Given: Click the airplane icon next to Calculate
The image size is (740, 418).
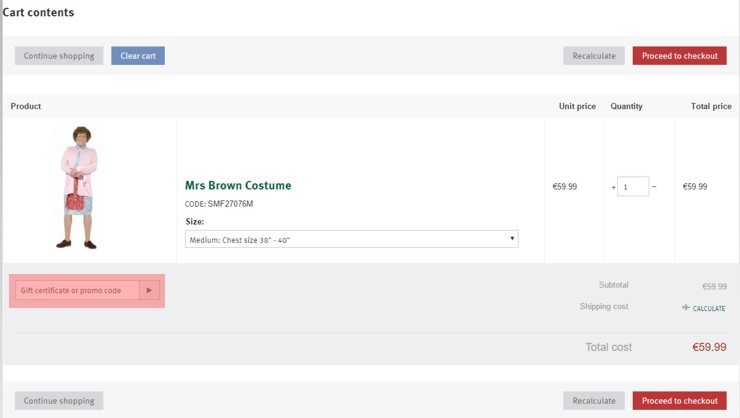Looking at the screenshot, I should click(x=686, y=308).
